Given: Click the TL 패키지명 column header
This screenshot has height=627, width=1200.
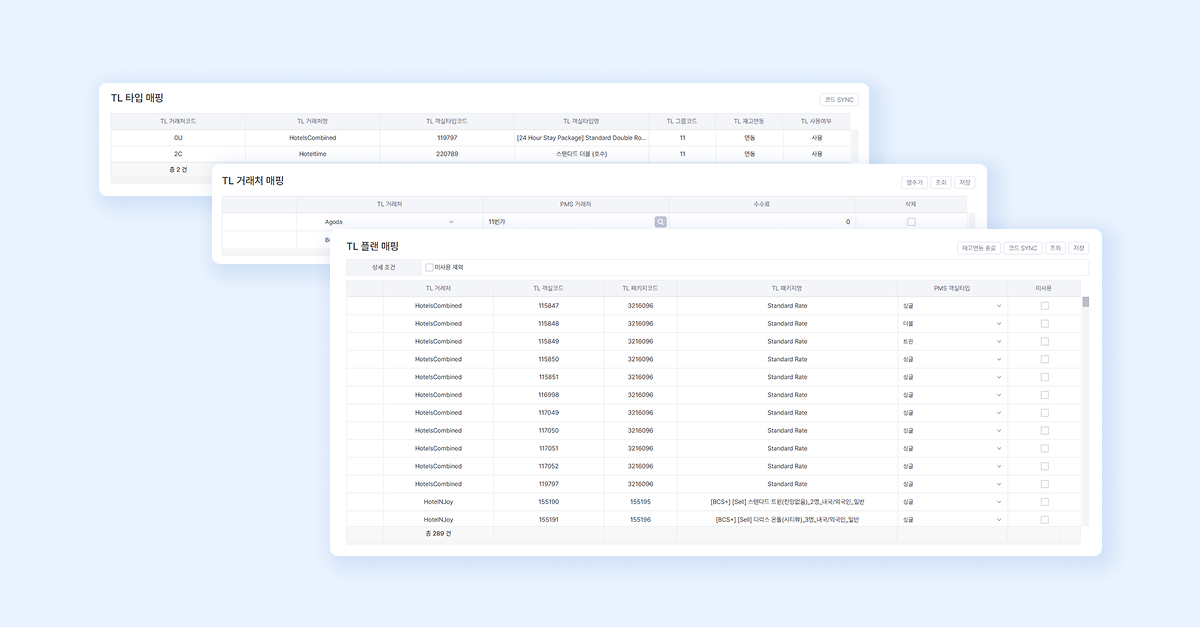Looking at the screenshot, I should point(786,288).
